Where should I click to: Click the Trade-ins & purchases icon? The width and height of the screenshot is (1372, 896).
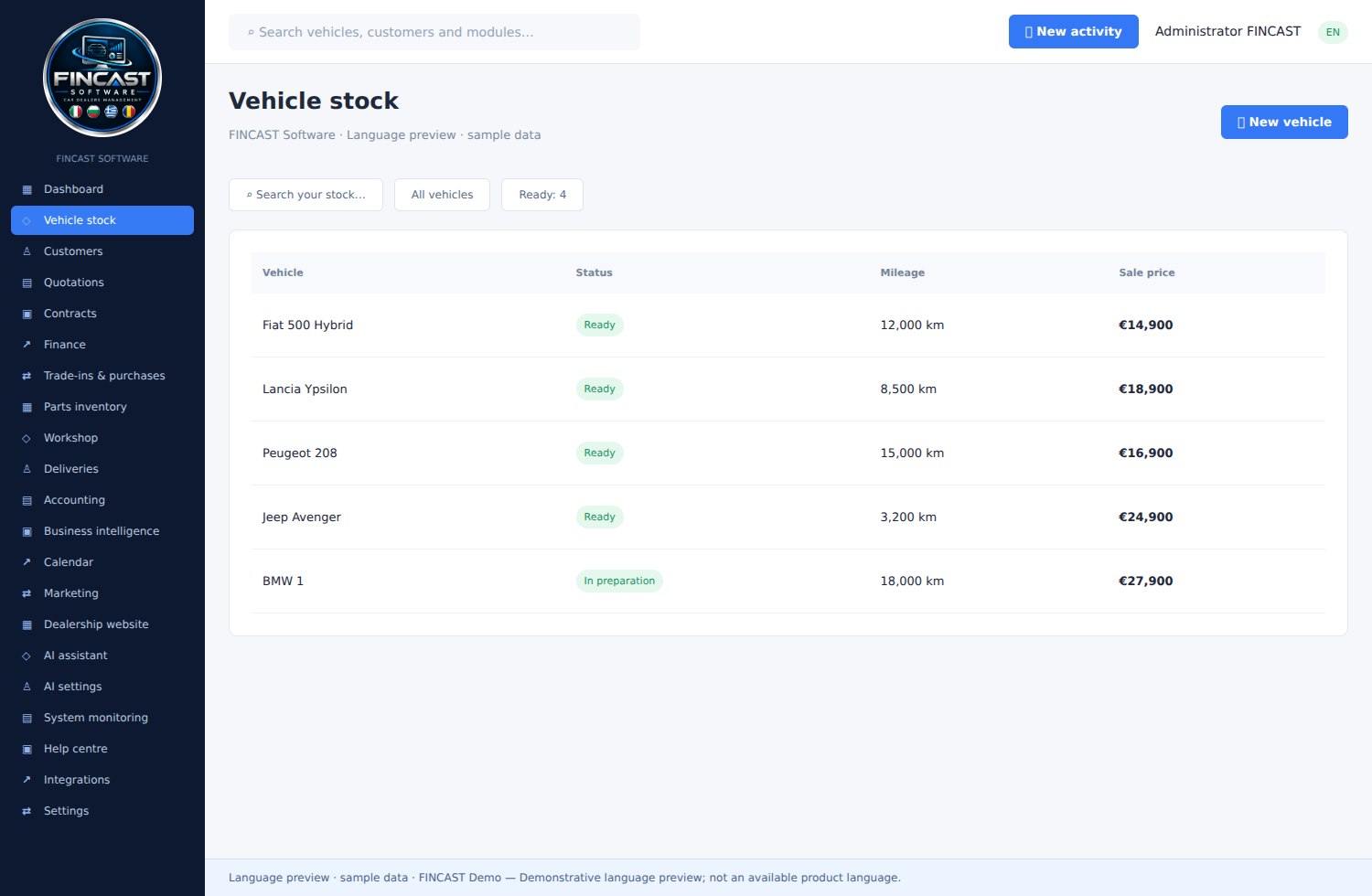click(x=27, y=376)
